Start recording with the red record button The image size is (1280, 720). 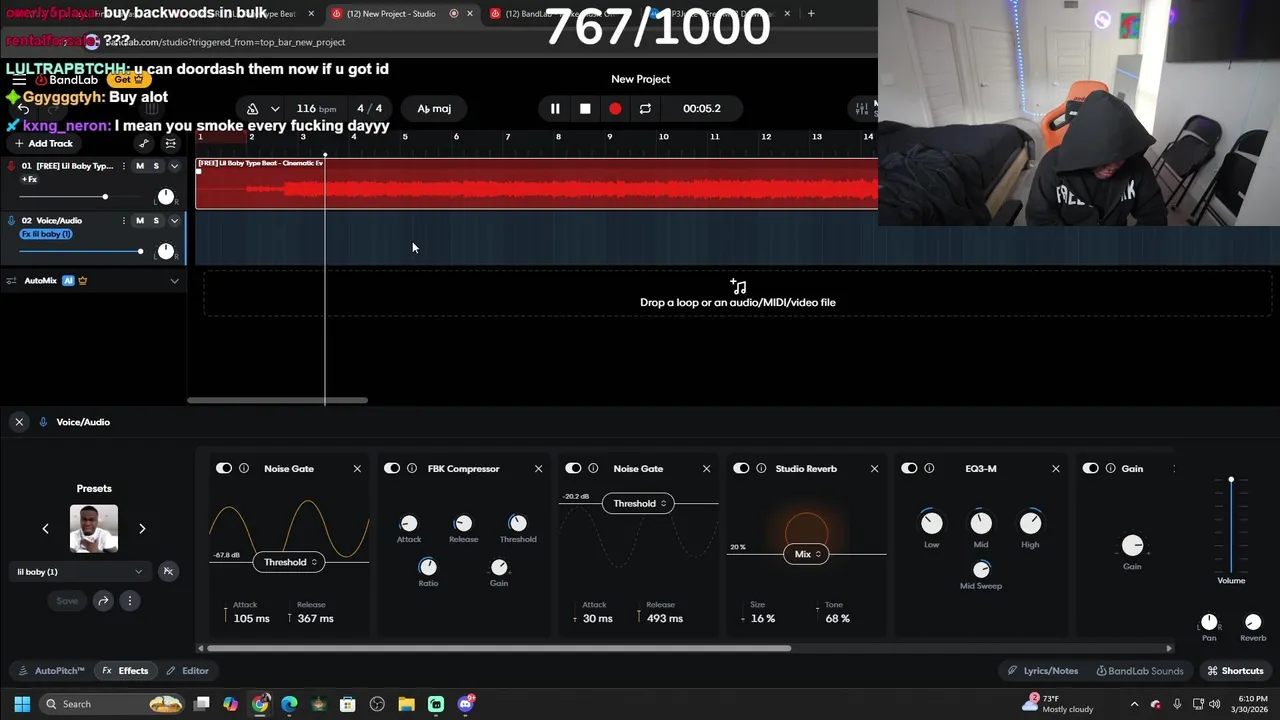point(615,109)
